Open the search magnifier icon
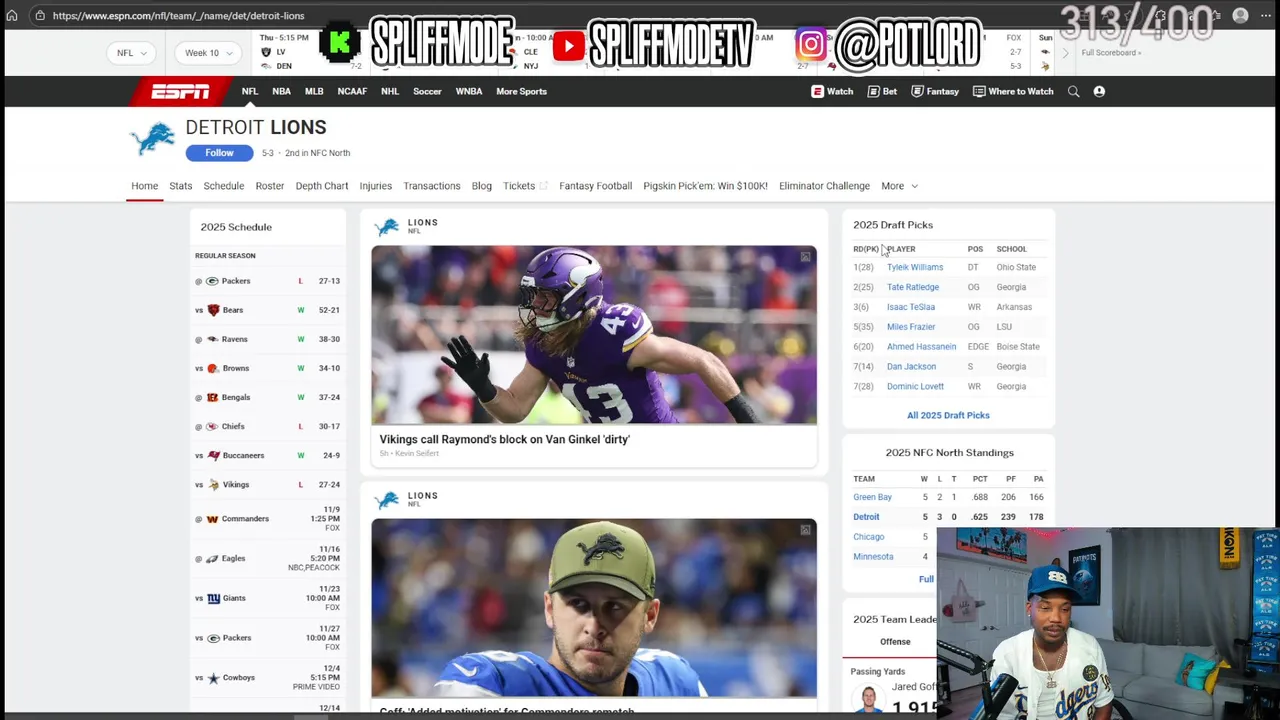Viewport: 1280px width, 720px height. 1073,91
